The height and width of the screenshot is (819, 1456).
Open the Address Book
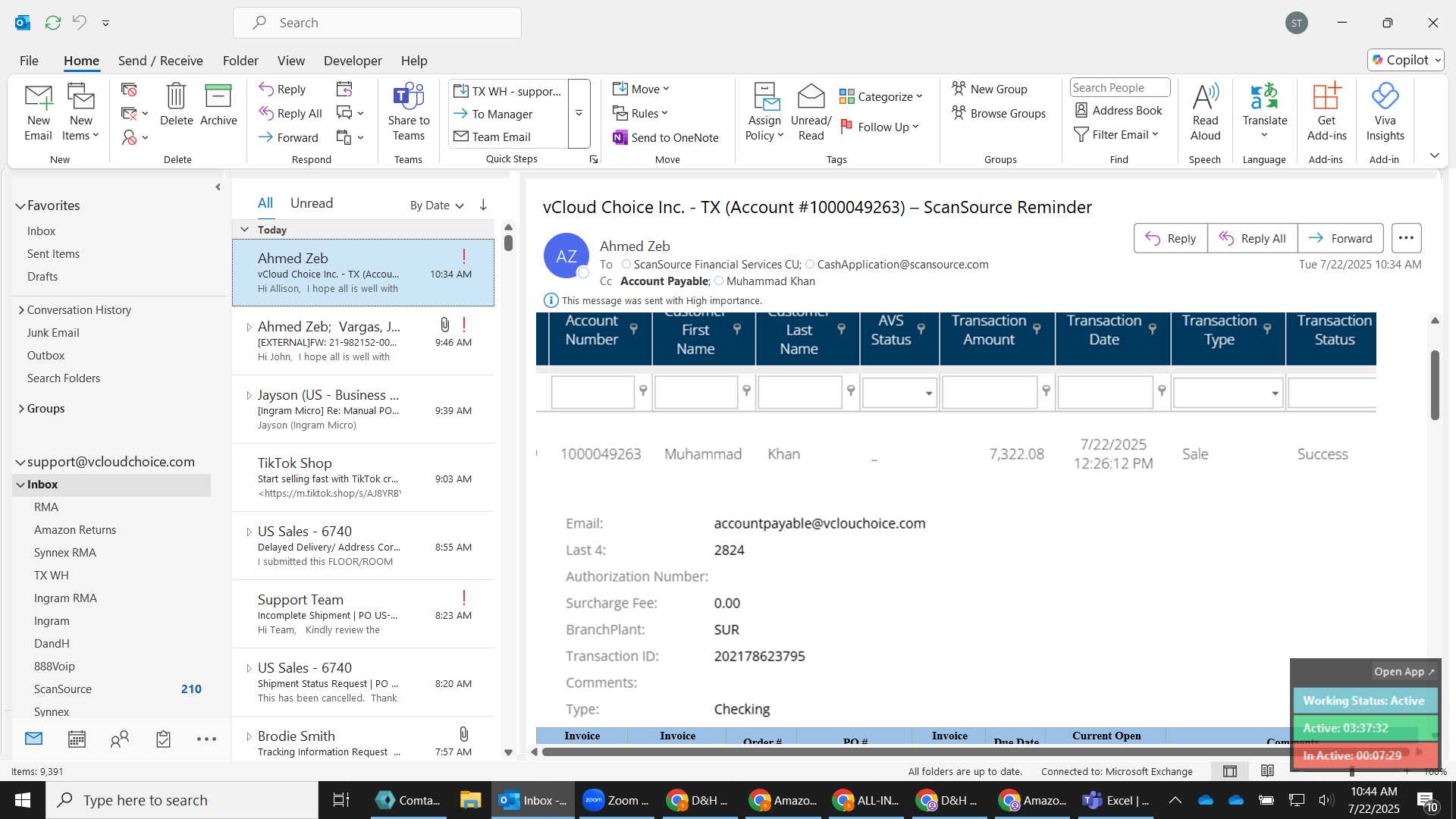click(1119, 110)
